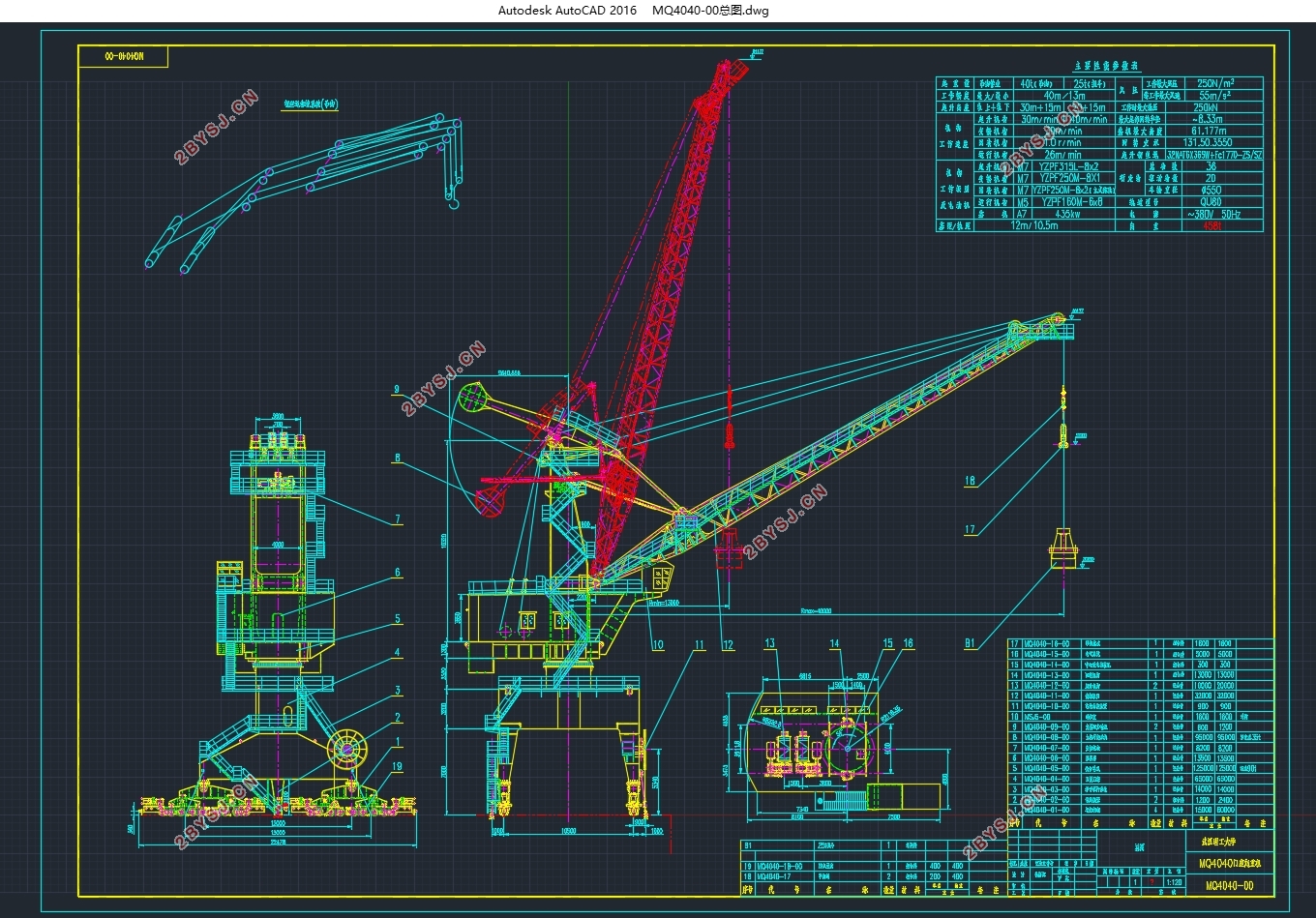Select part code MQ4040-04-00 in the parts list
This screenshot has width=1316, height=918.
1046,780
